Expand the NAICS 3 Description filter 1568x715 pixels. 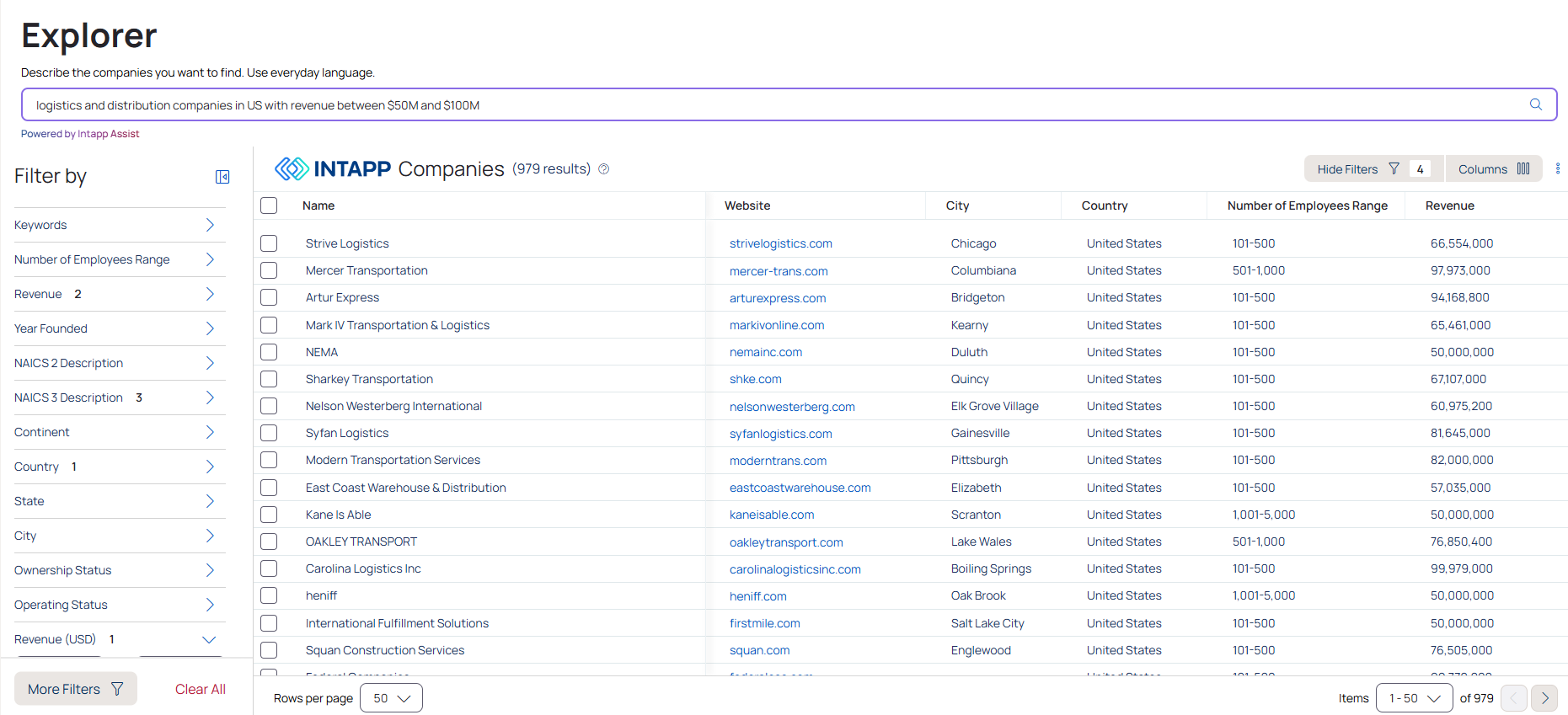pos(210,398)
